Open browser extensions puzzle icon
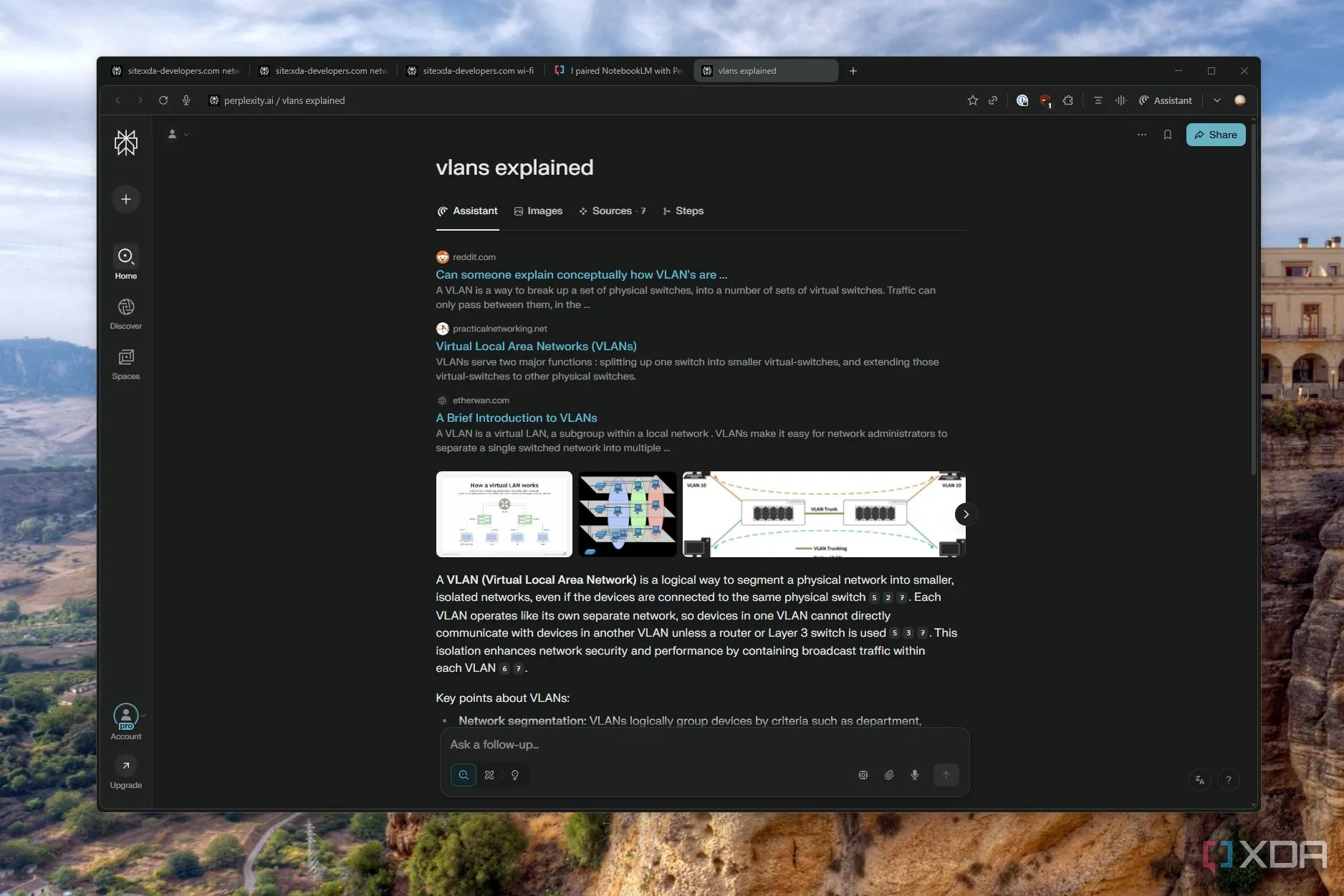This screenshot has height=896, width=1344. click(x=1068, y=100)
